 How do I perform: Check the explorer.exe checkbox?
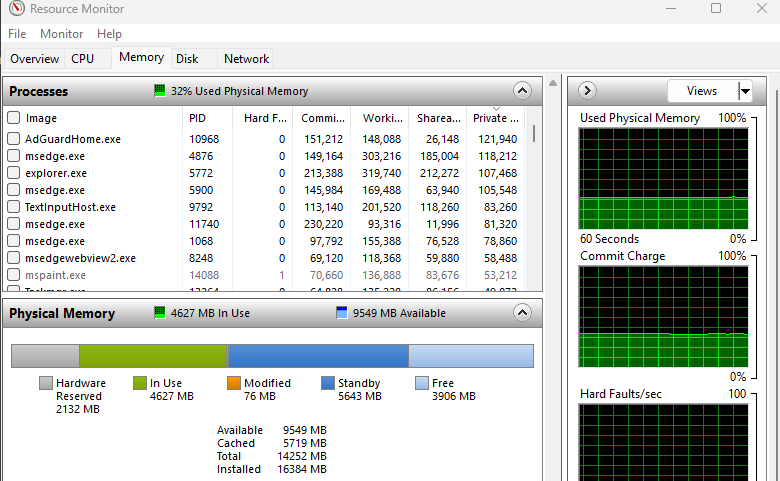coord(13,173)
